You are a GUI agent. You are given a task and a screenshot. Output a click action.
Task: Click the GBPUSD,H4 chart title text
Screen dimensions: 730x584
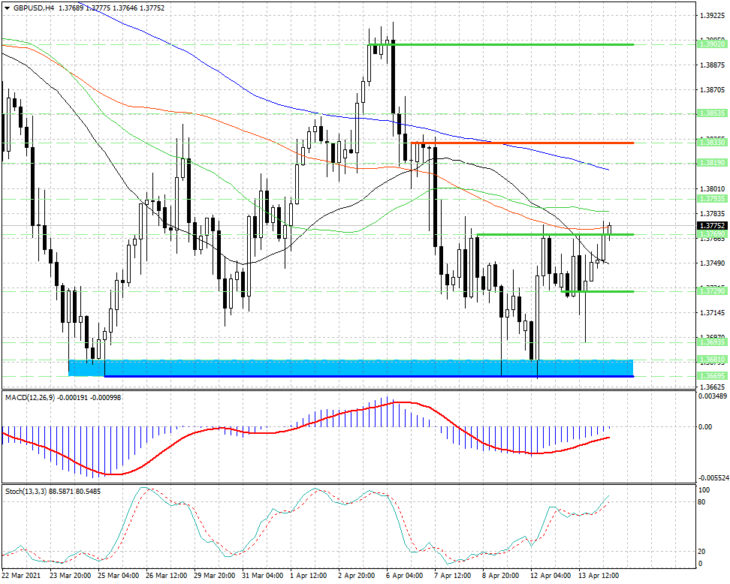point(30,8)
